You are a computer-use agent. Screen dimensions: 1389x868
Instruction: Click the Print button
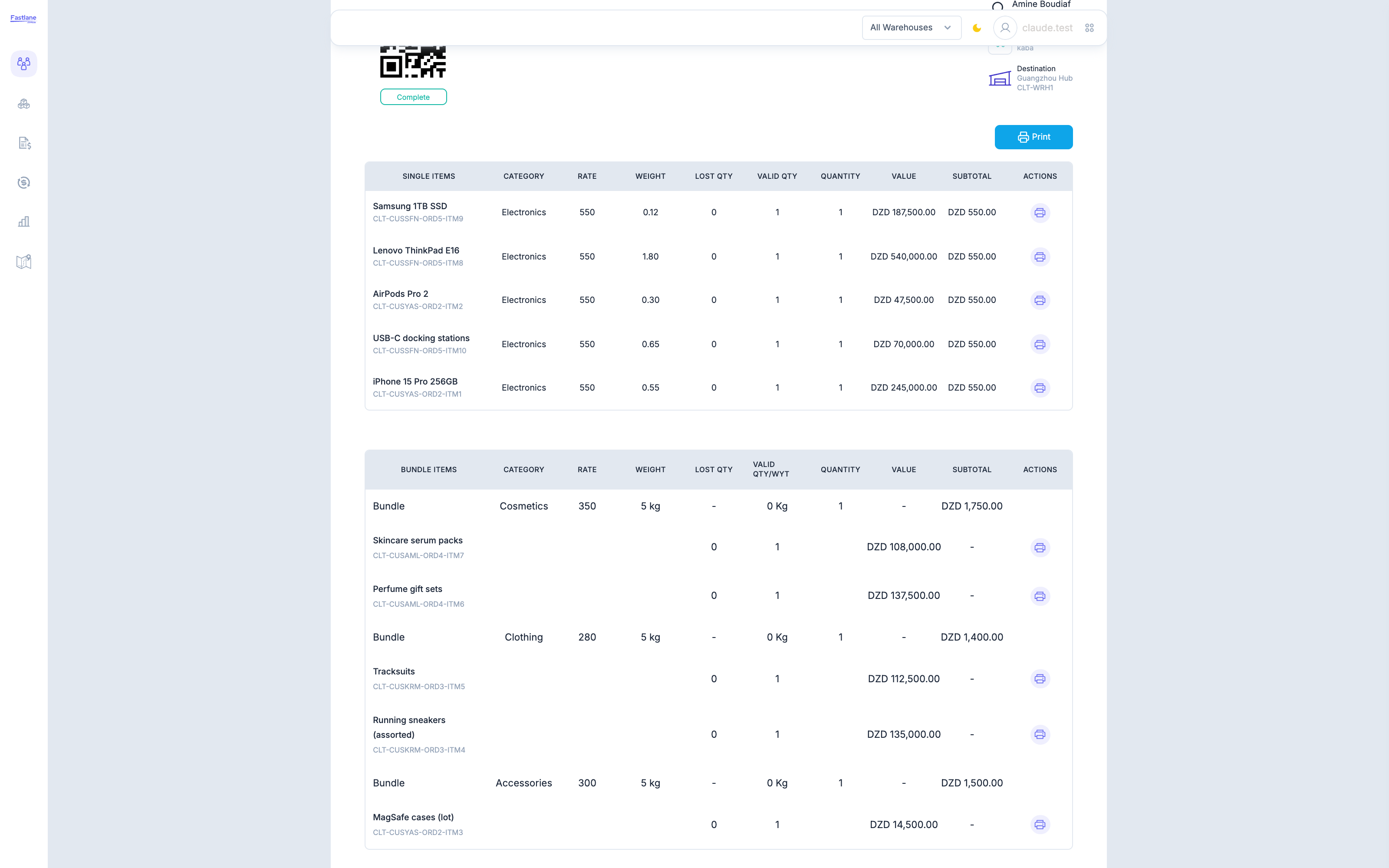[x=1033, y=137]
